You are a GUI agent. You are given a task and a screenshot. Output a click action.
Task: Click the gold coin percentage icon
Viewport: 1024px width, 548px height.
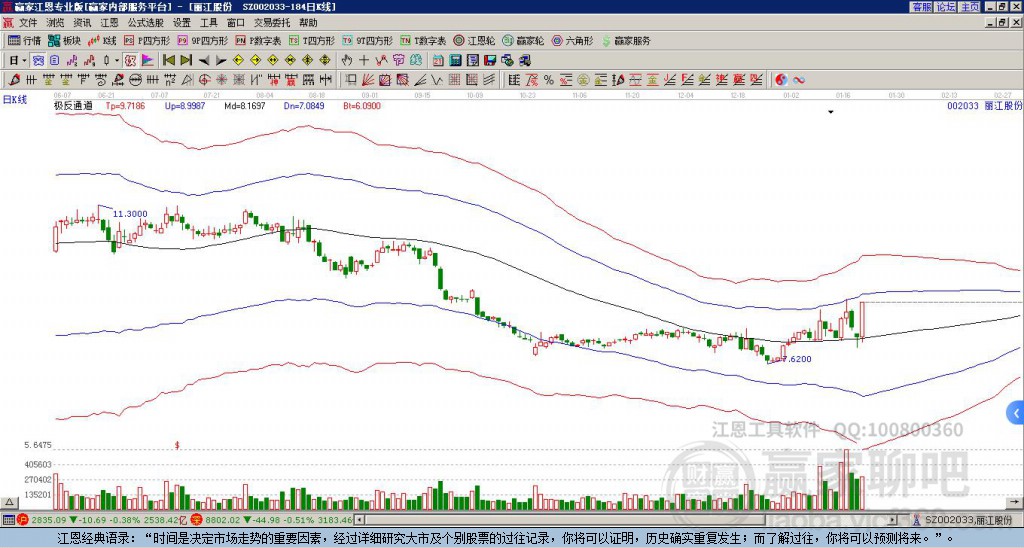click(582, 80)
